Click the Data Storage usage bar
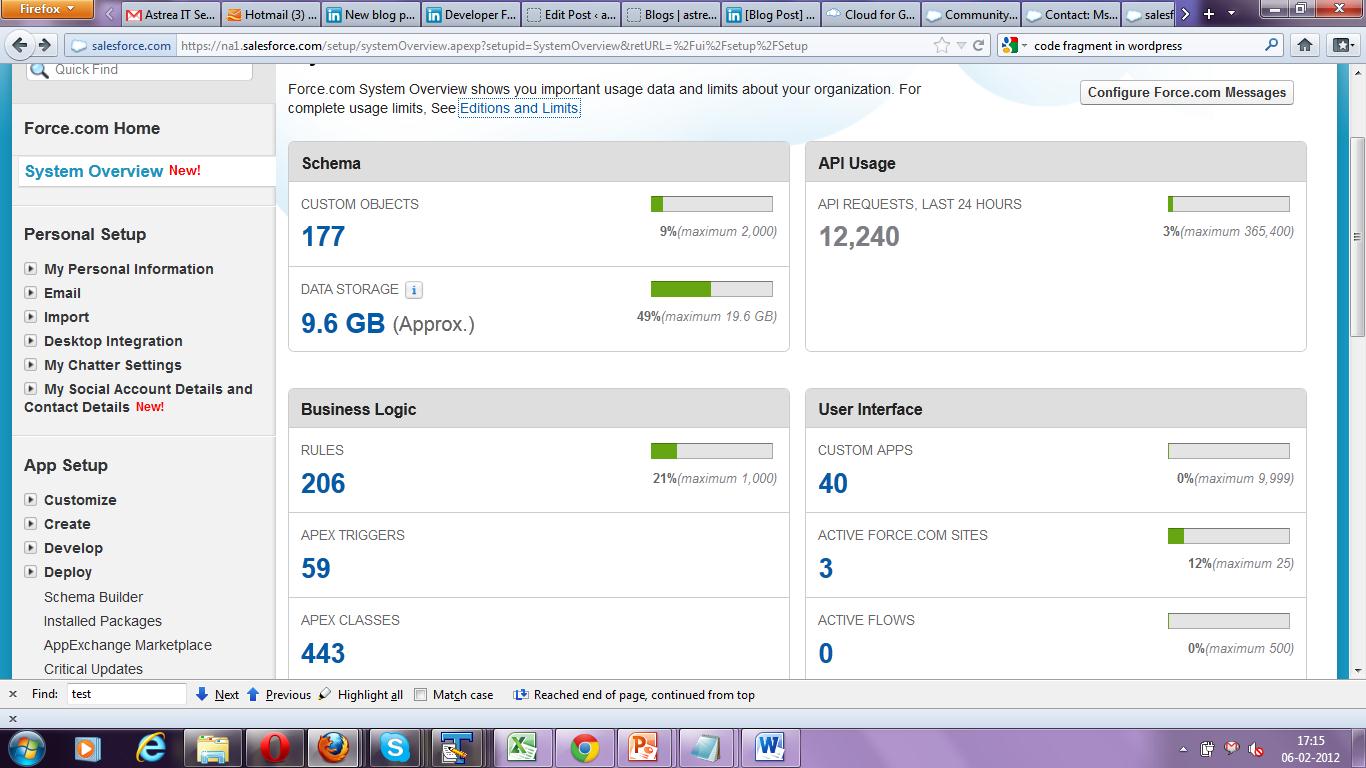Image resolution: width=1366 pixels, height=768 pixels. [x=711, y=289]
